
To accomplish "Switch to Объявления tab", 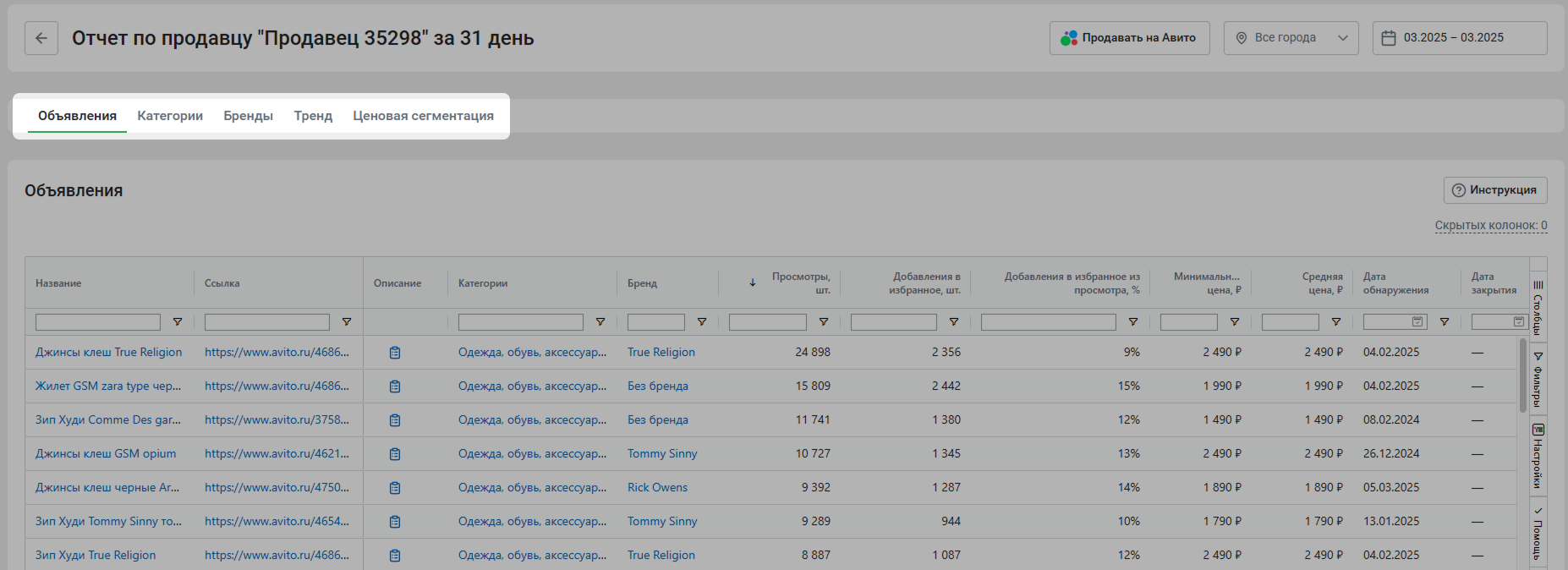I will pos(77,116).
